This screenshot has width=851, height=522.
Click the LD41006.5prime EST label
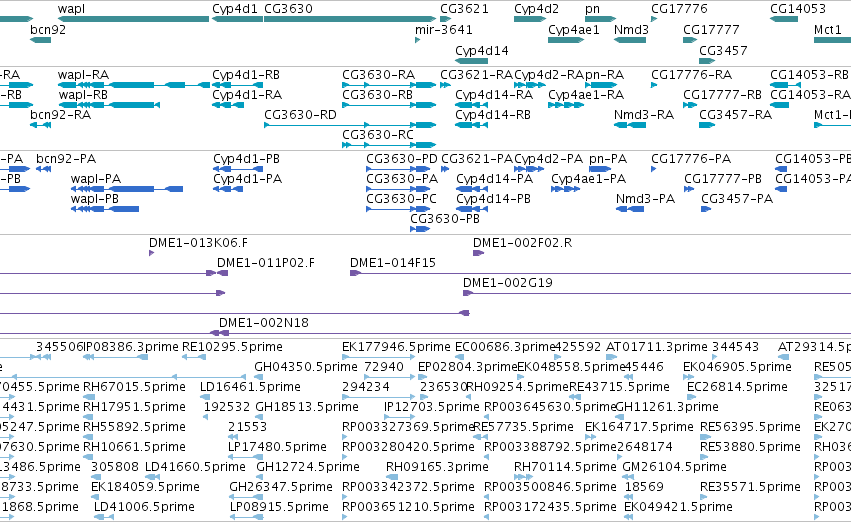[x=144, y=507]
